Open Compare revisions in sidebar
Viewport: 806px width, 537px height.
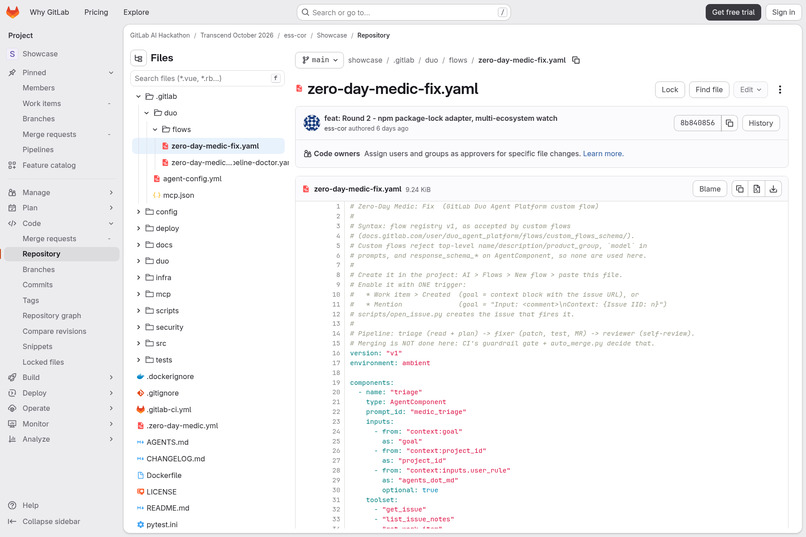(54, 331)
